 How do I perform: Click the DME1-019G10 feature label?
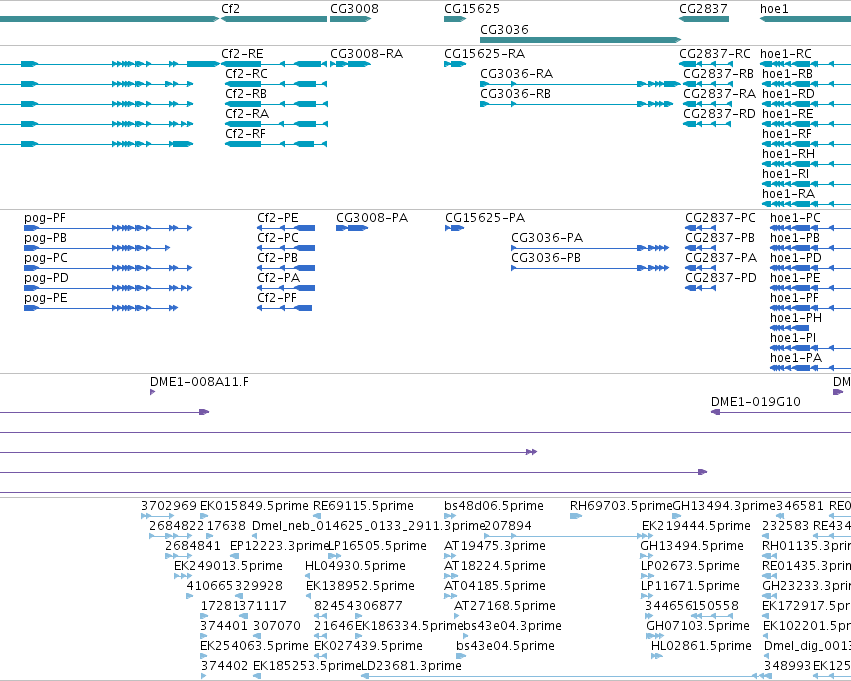coord(755,402)
